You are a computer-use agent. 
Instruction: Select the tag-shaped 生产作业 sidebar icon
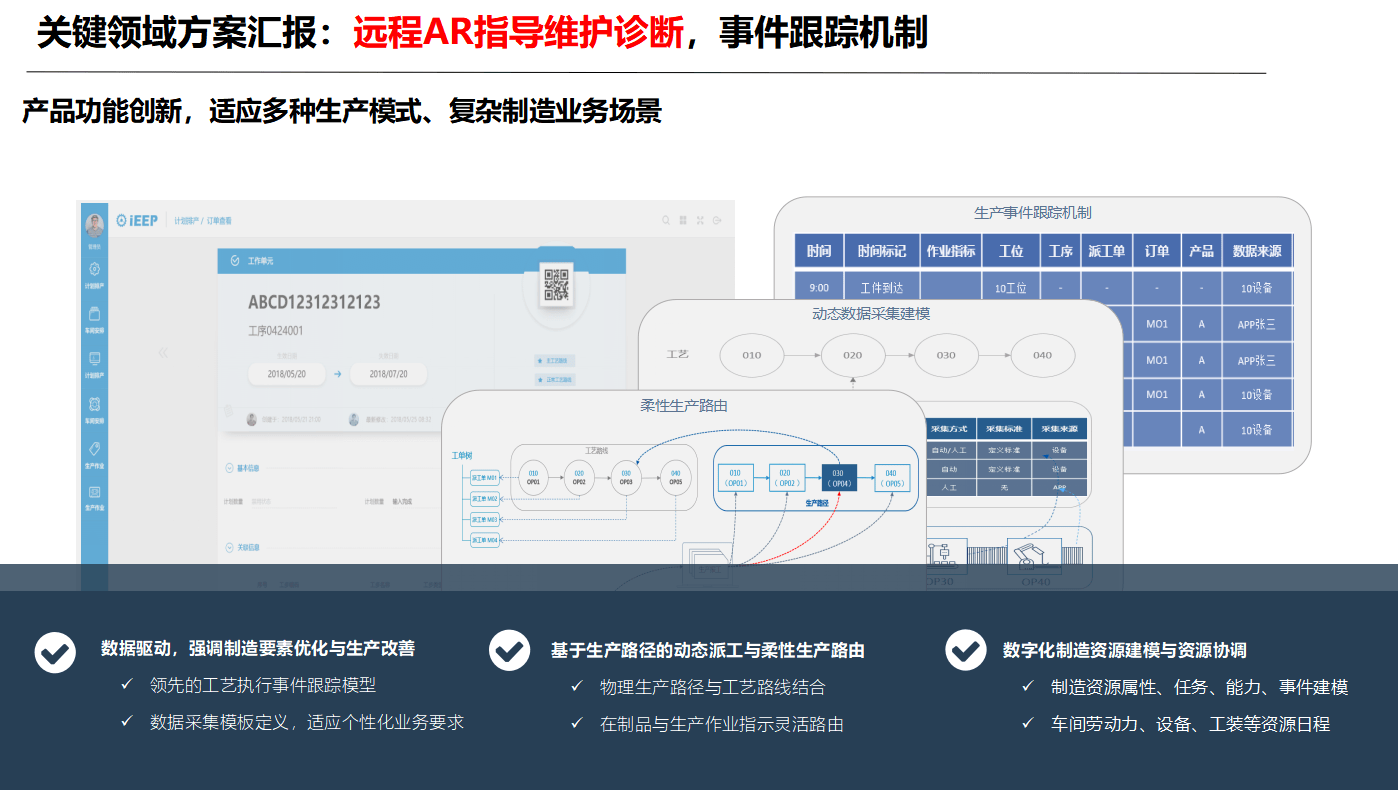click(x=94, y=448)
